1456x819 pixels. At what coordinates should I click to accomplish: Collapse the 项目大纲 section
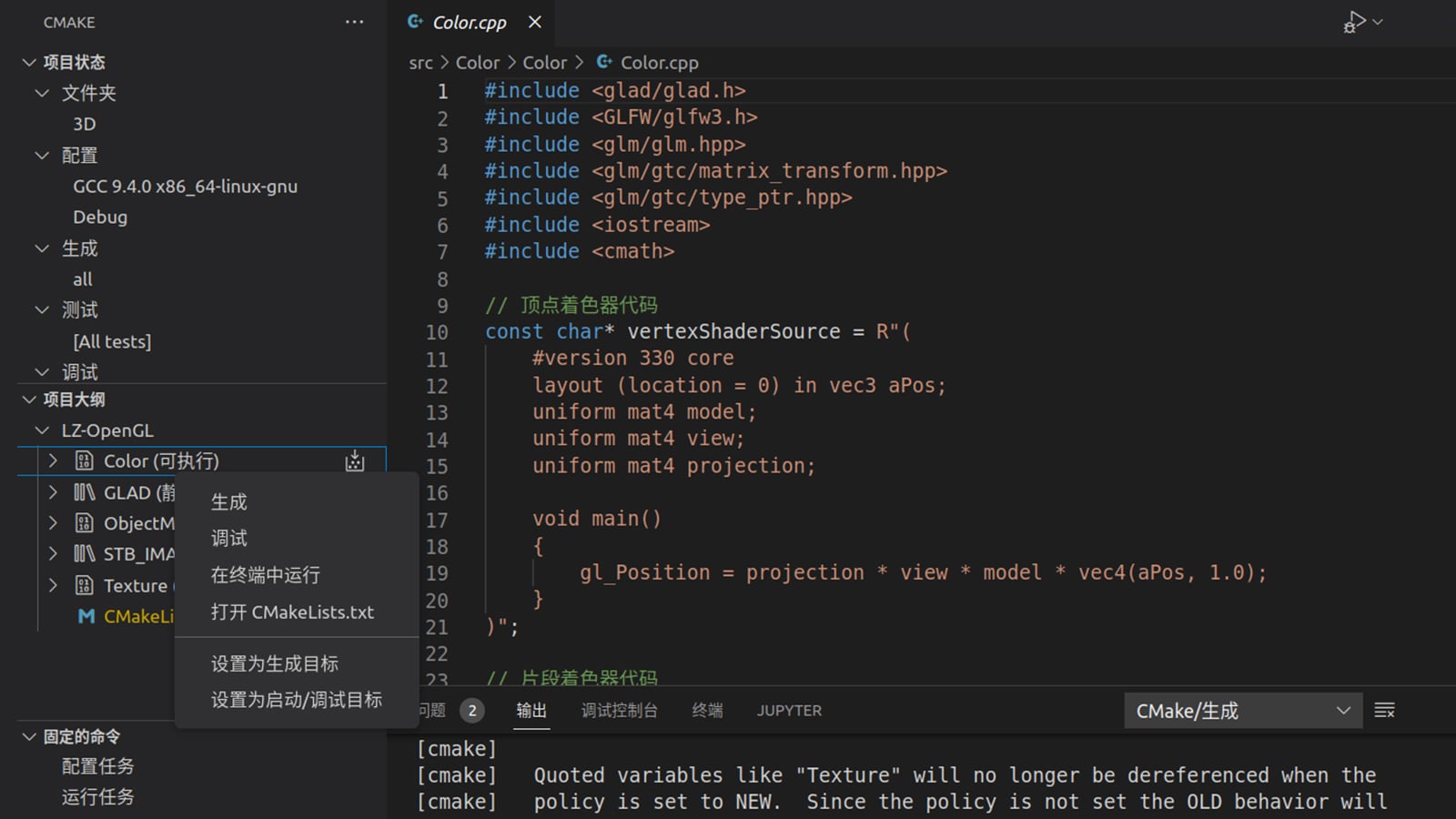click(29, 399)
